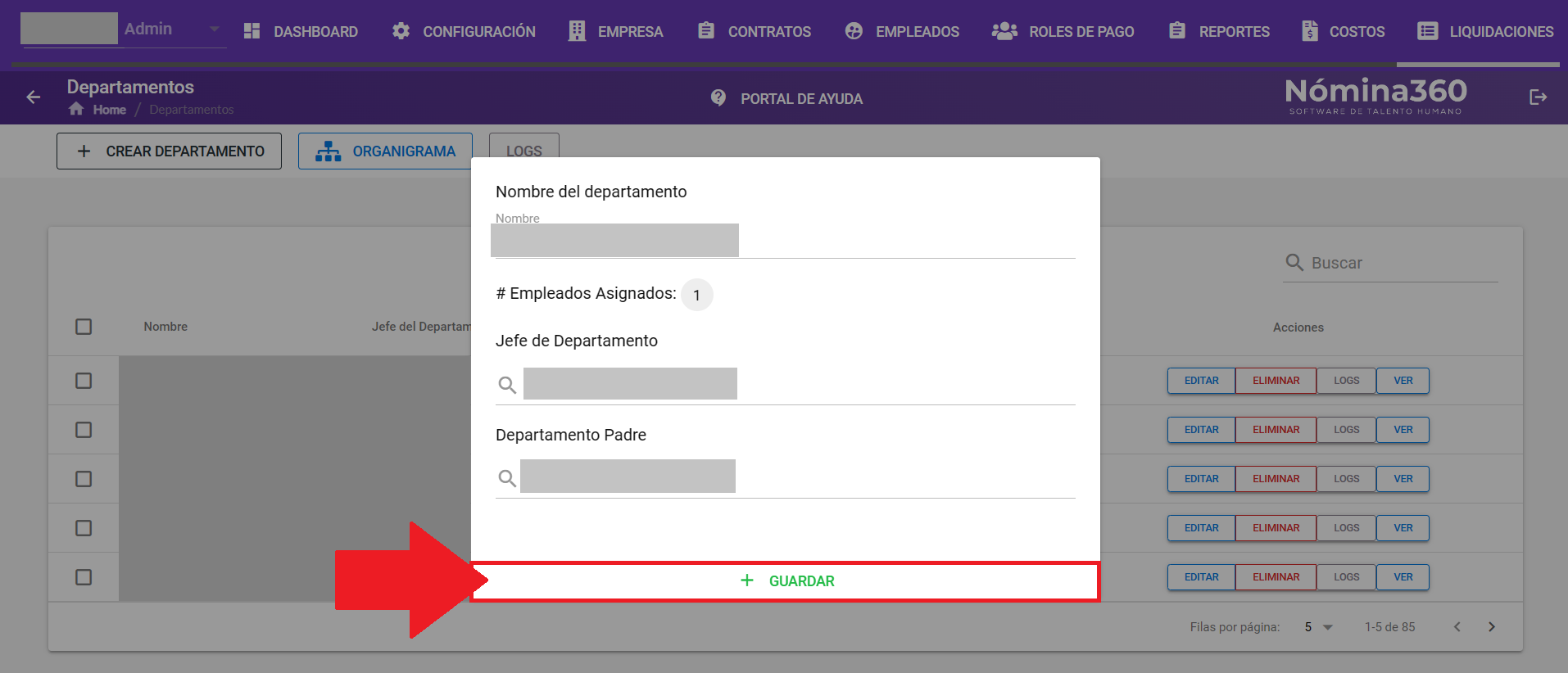Screen dimensions: 1568x673
Task: Check the fifth row checkbox
Action: [x=84, y=577]
